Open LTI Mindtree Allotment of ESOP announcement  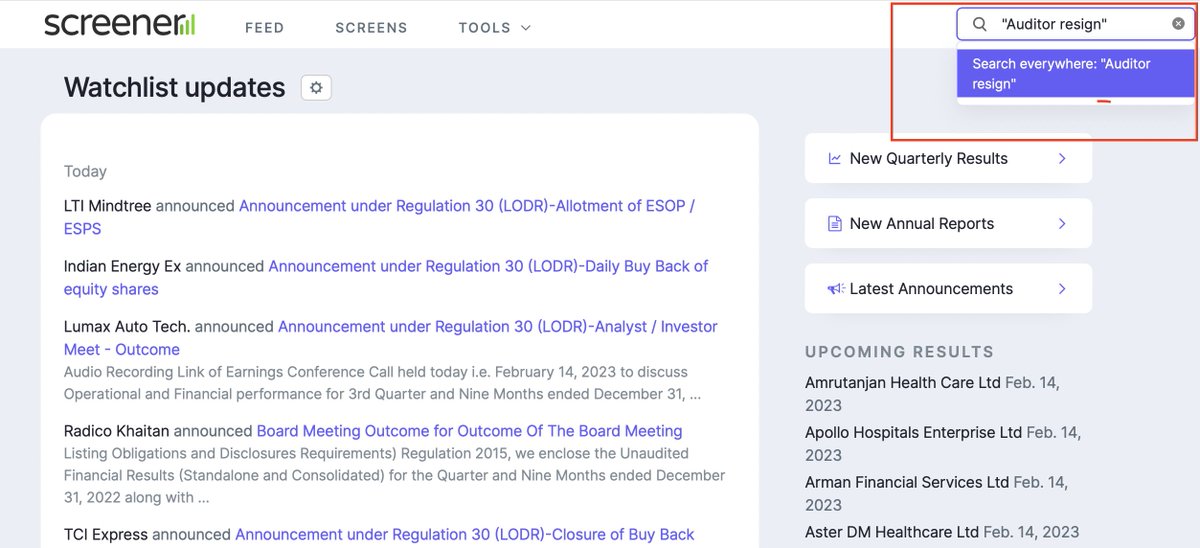tap(379, 217)
